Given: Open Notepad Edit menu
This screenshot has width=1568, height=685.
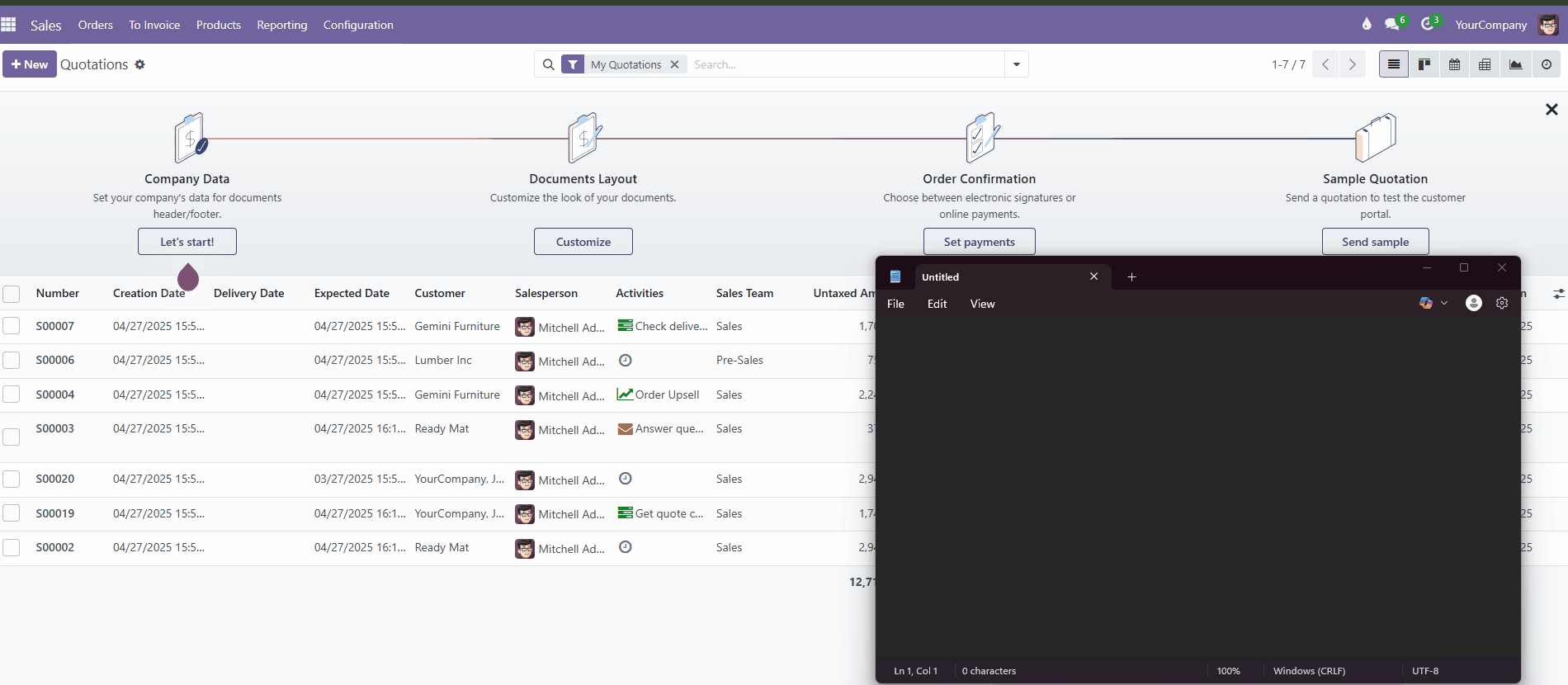Looking at the screenshot, I should (937, 304).
